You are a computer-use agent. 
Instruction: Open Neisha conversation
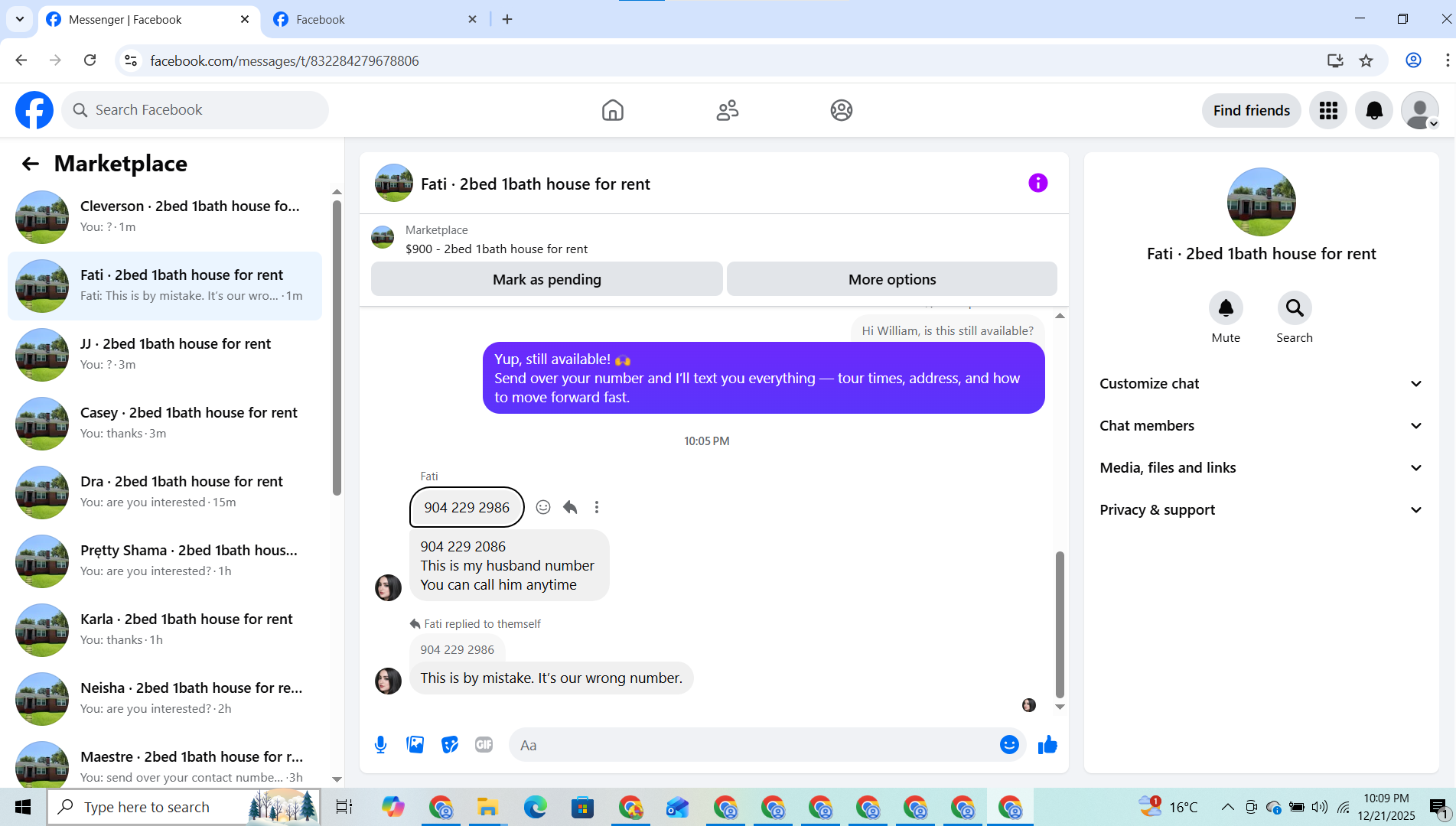coord(164,699)
